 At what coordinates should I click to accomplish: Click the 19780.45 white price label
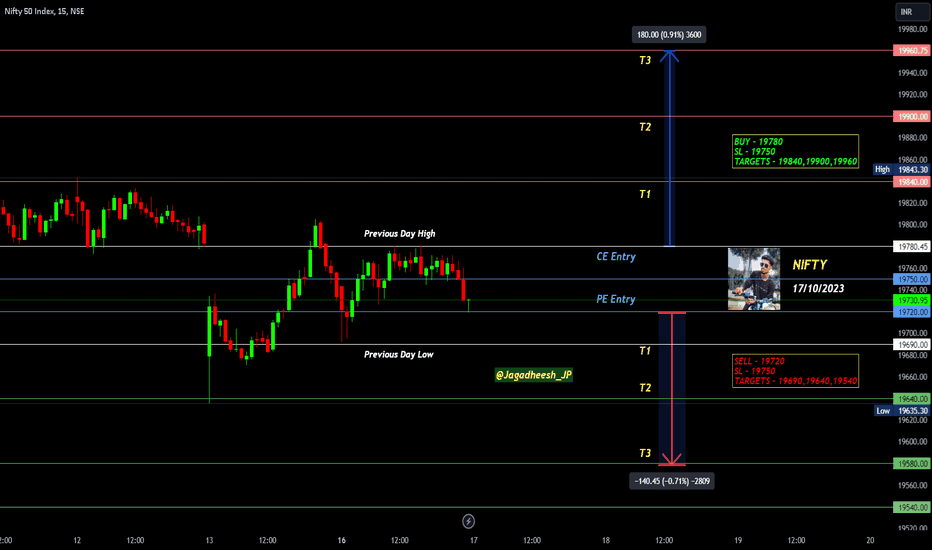coord(912,247)
